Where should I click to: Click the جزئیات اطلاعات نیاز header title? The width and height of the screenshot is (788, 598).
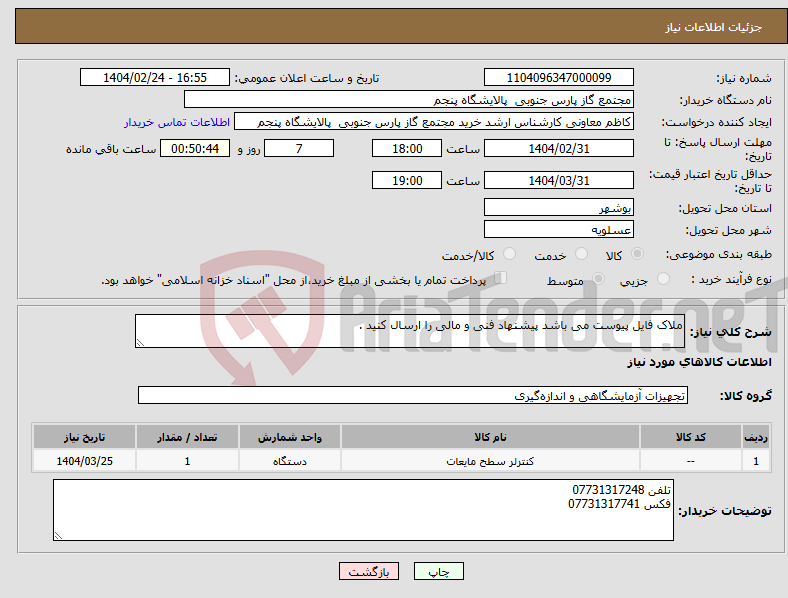pos(714,27)
